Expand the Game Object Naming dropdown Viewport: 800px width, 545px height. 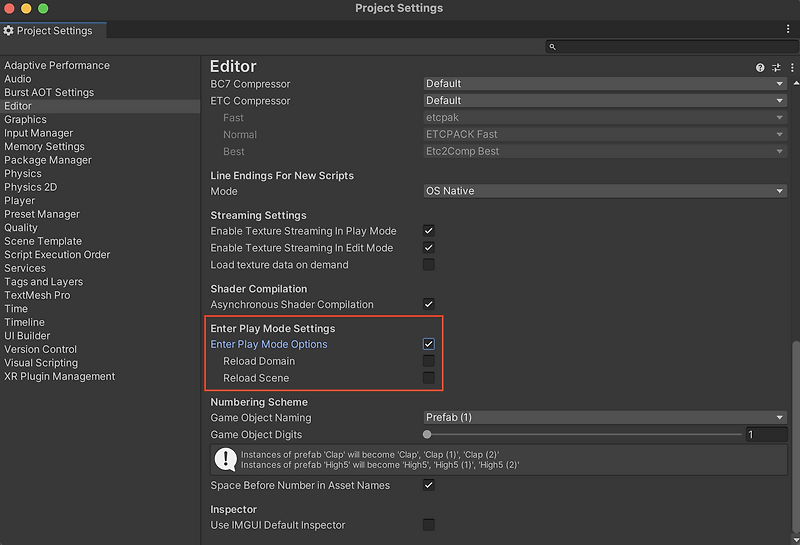tap(604, 418)
